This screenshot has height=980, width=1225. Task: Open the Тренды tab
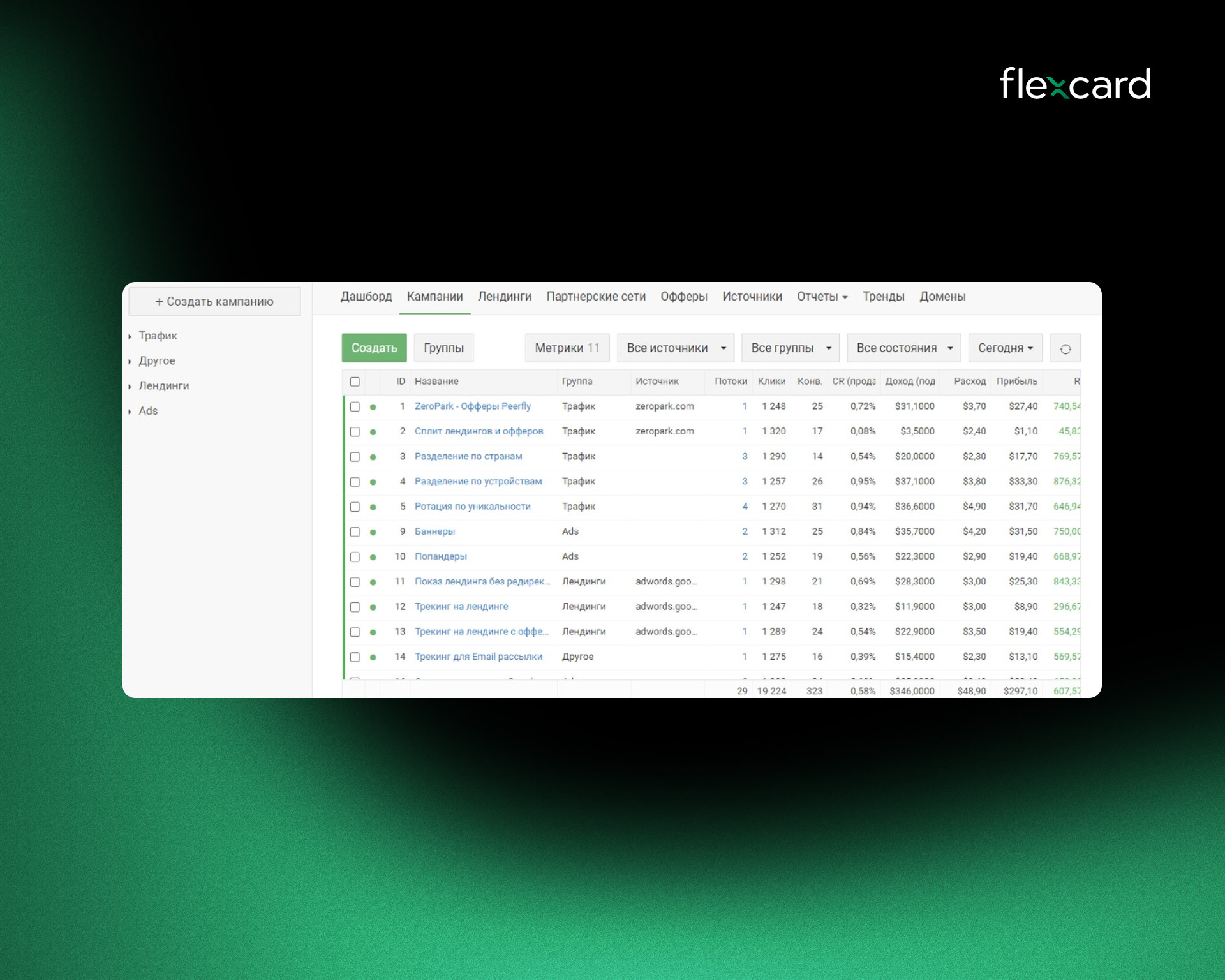pos(884,297)
